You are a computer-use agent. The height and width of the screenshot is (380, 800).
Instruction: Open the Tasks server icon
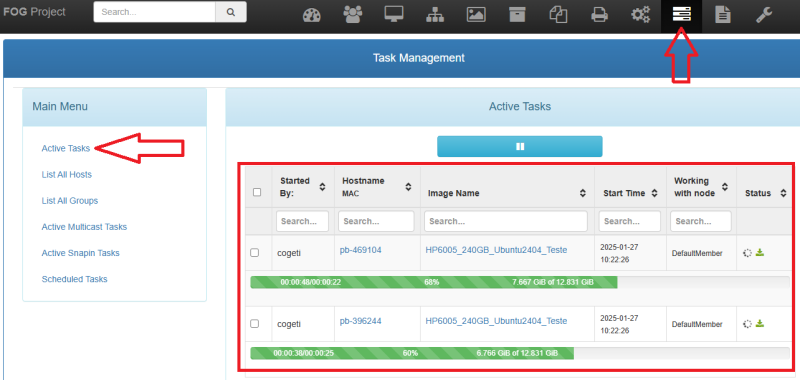point(681,15)
